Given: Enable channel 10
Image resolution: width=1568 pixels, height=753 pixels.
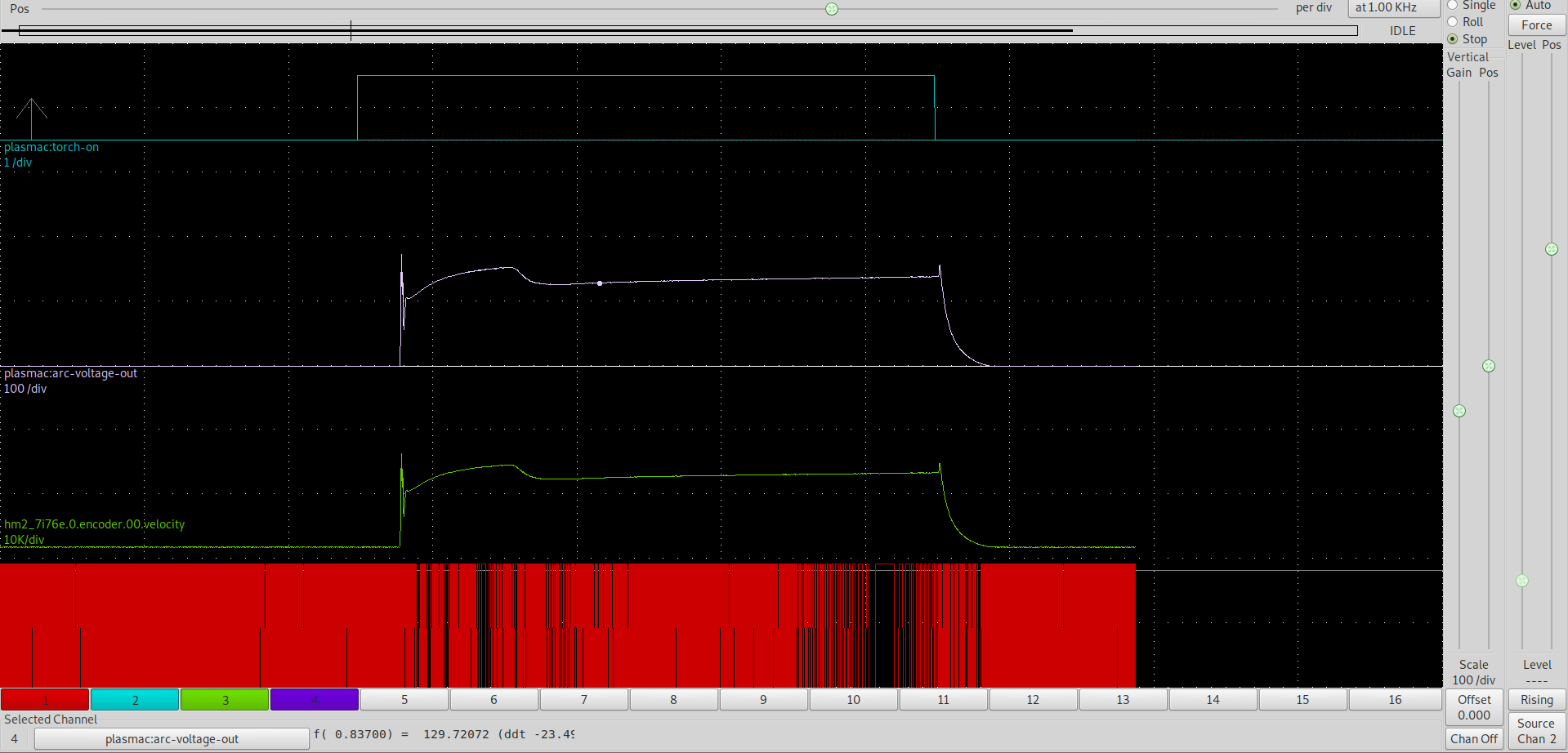Looking at the screenshot, I should pyautogui.click(x=854, y=700).
